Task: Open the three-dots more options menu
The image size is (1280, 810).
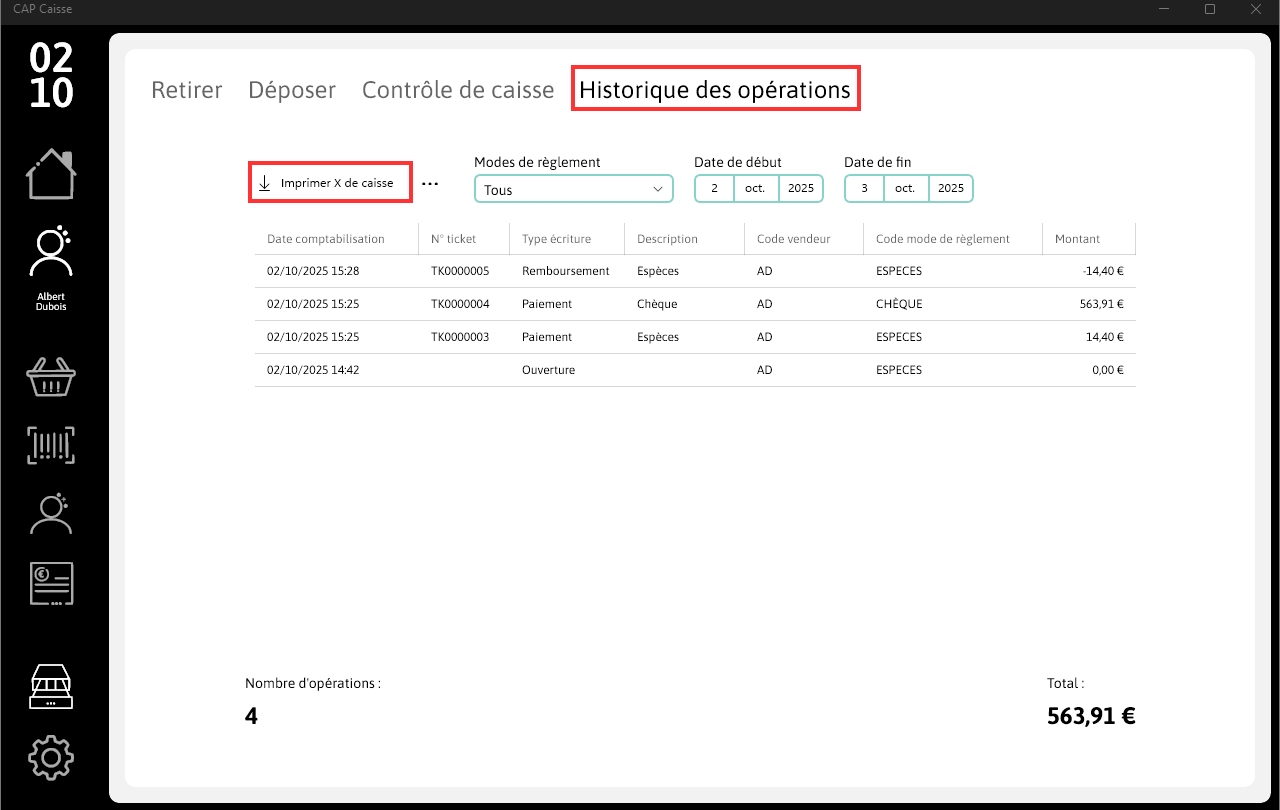Action: tap(430, 184)
